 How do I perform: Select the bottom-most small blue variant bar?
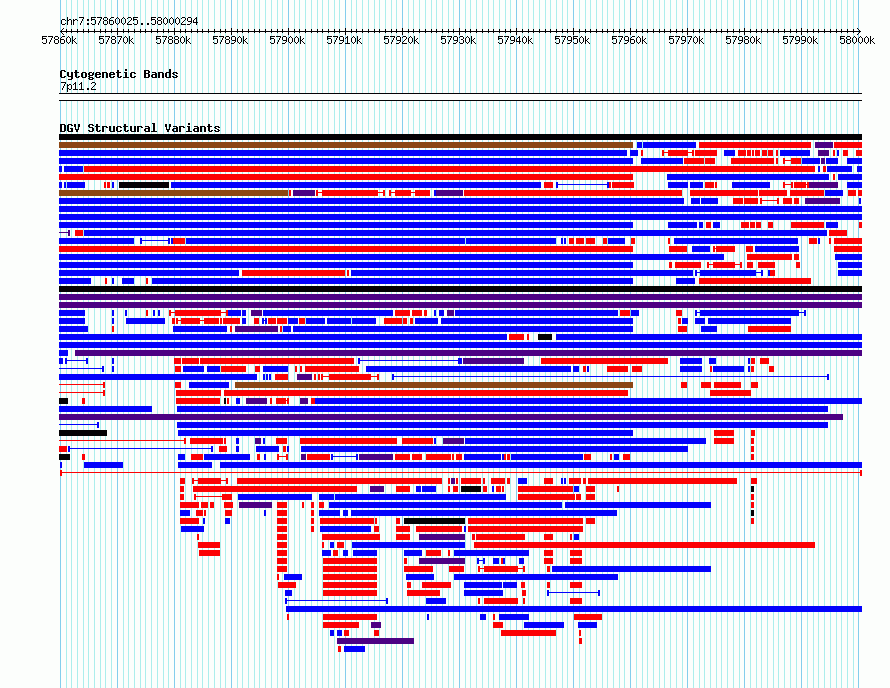(354, 649)
